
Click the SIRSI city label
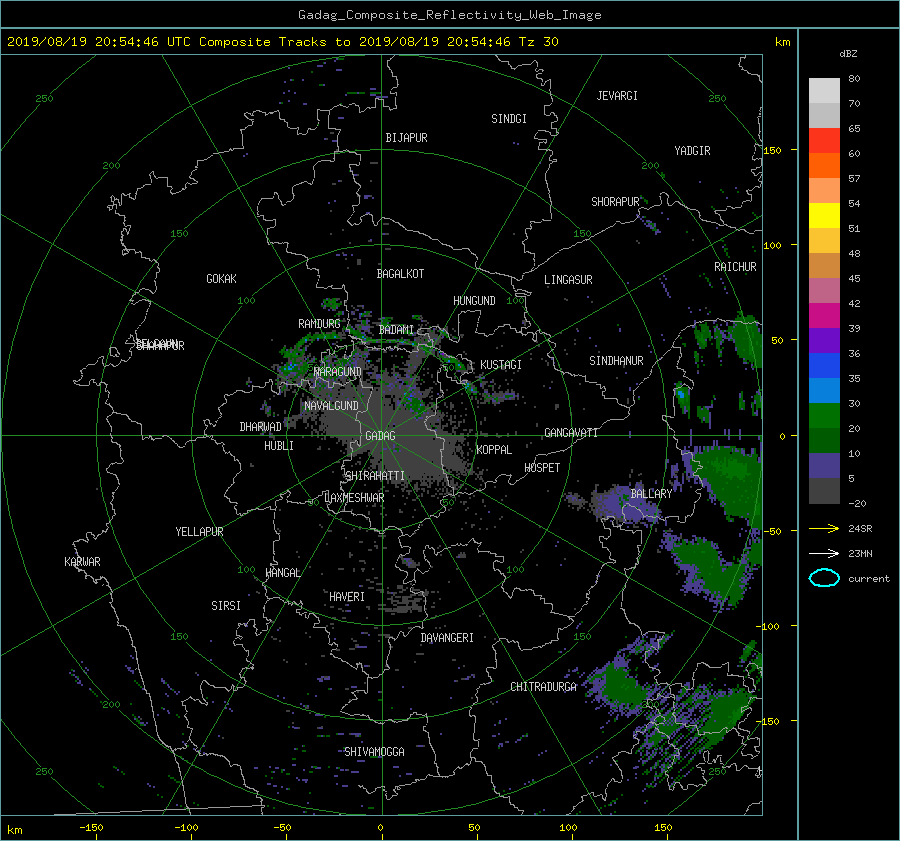click(226, 606)
